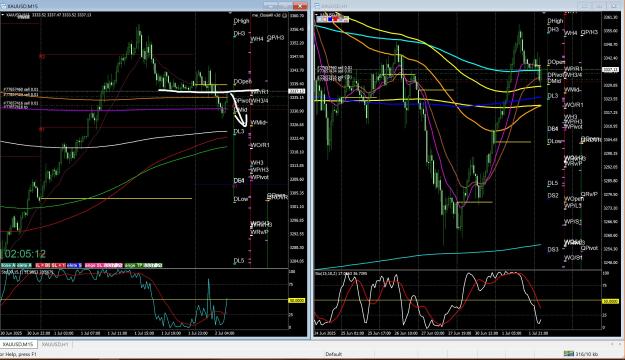This screenshot has width=625, height=360.
Task: Select the DL3 label on M15 chart
Action: (239, 131)
